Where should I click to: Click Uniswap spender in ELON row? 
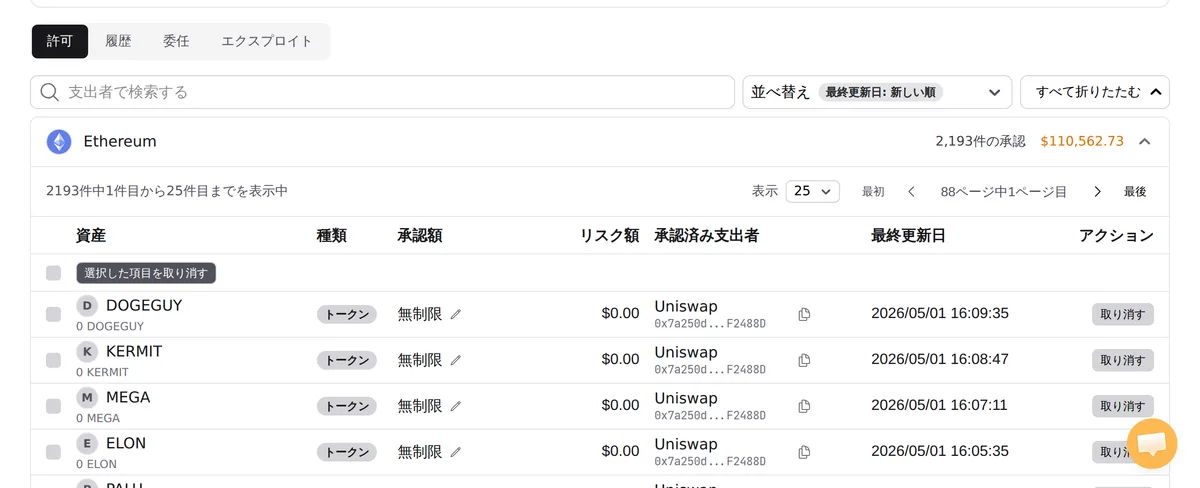pyautogui.click(x=686, y=444)
